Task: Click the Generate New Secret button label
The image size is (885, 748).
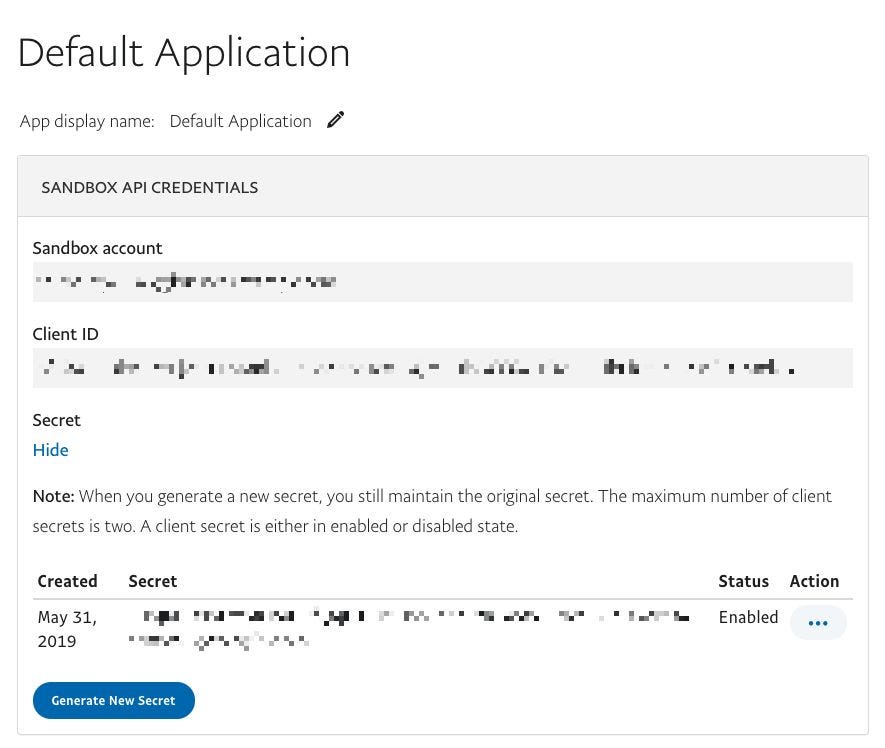Action: coord(113,700)
